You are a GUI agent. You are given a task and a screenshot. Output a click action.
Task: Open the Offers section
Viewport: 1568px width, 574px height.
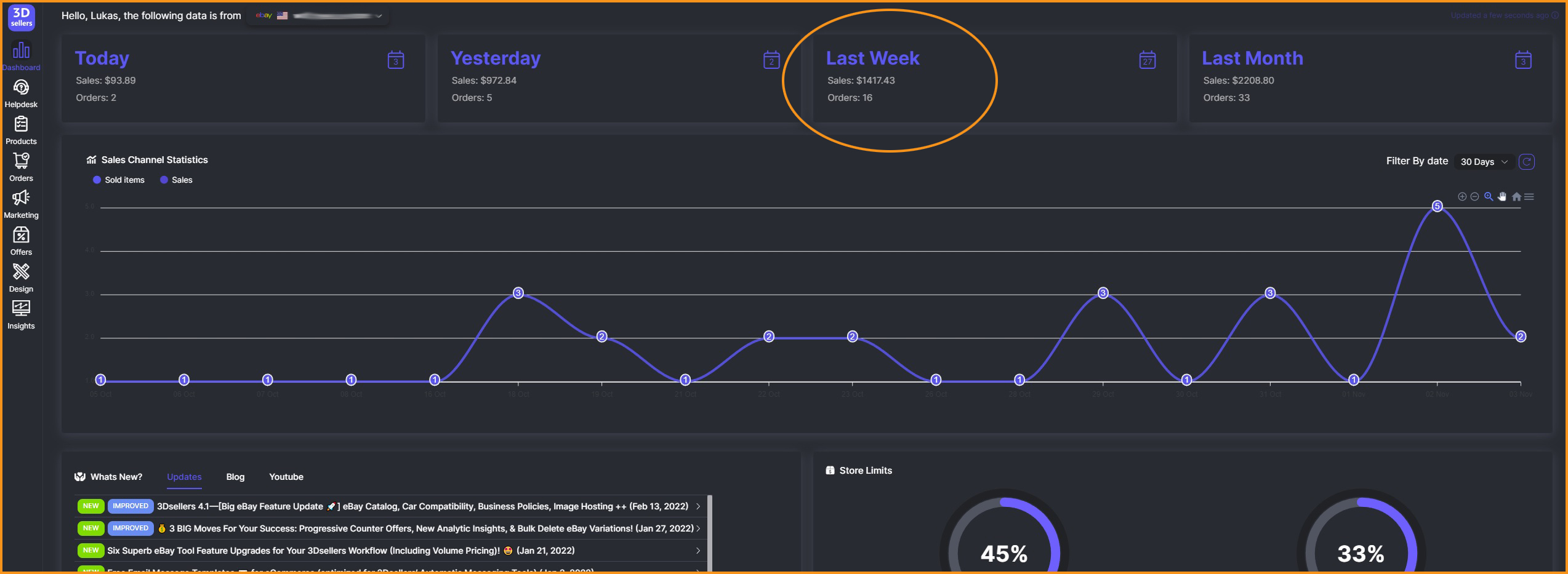tap(21, 241)
